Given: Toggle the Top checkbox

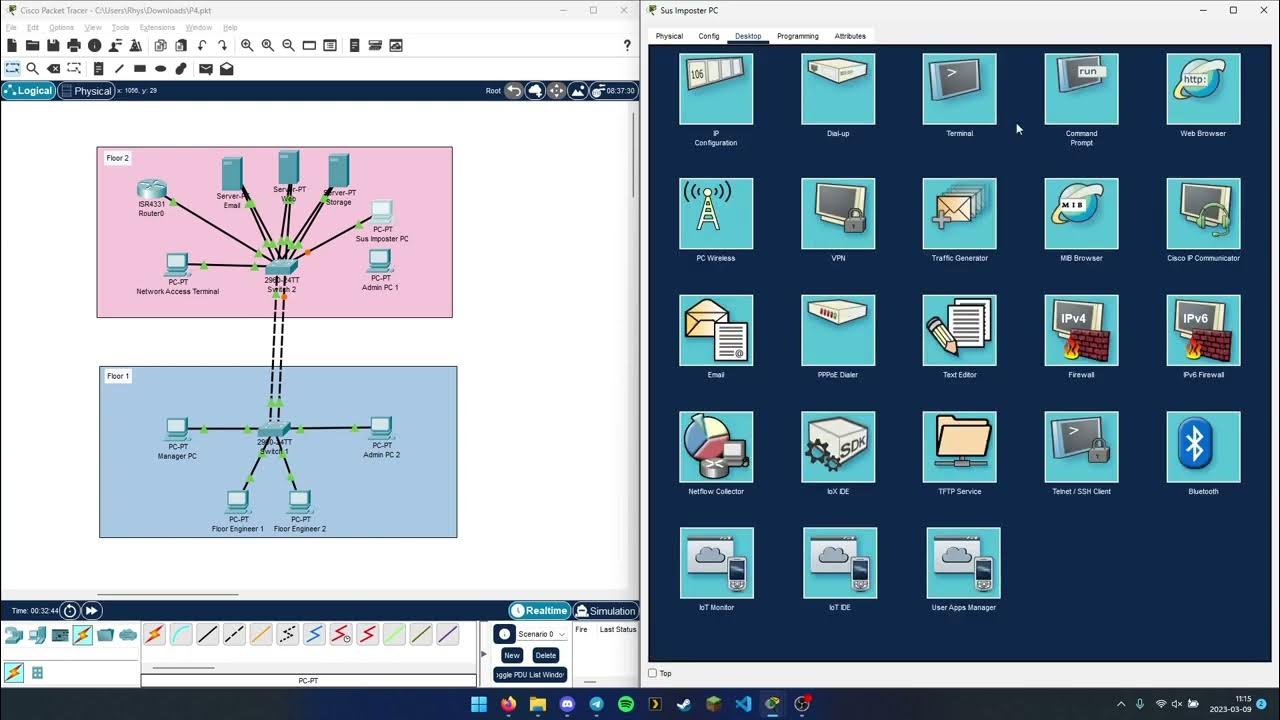Looking at the screenshot, I should pos(653,673).
